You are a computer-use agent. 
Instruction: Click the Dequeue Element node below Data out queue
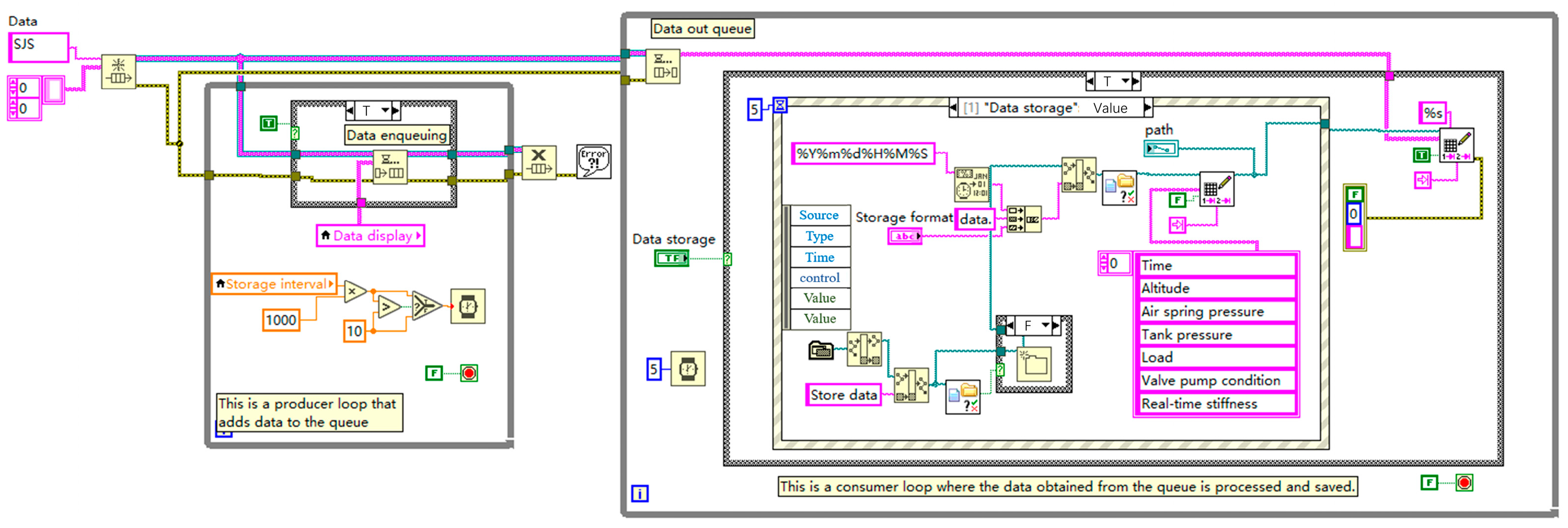(x=663, y=66)
